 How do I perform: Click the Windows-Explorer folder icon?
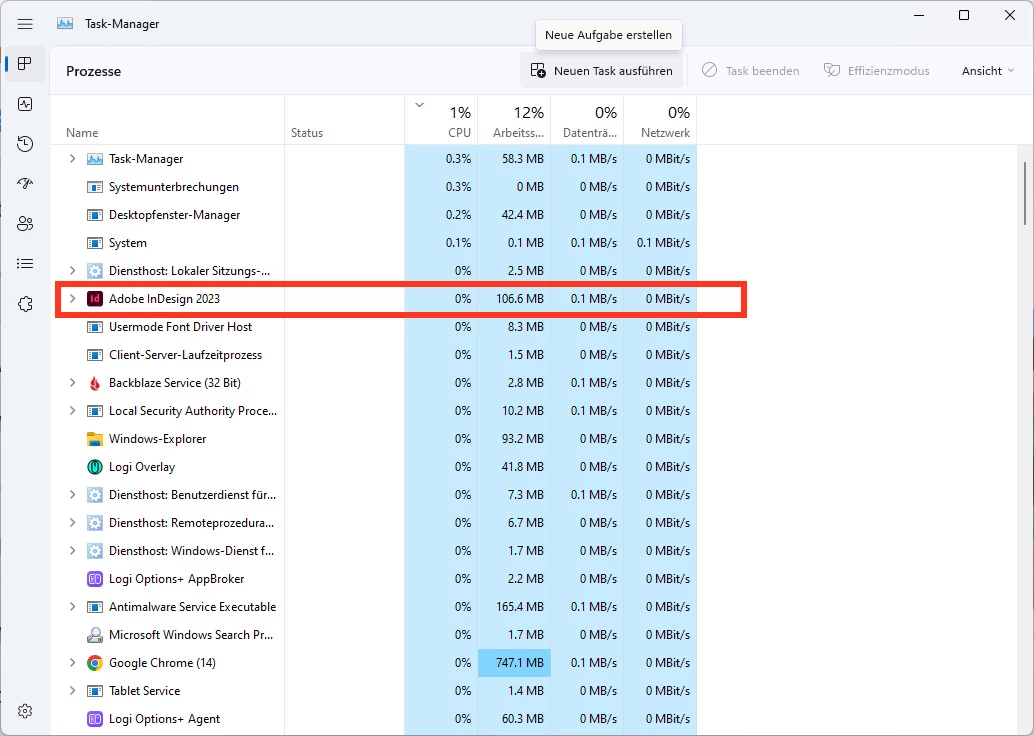[95, 439]
